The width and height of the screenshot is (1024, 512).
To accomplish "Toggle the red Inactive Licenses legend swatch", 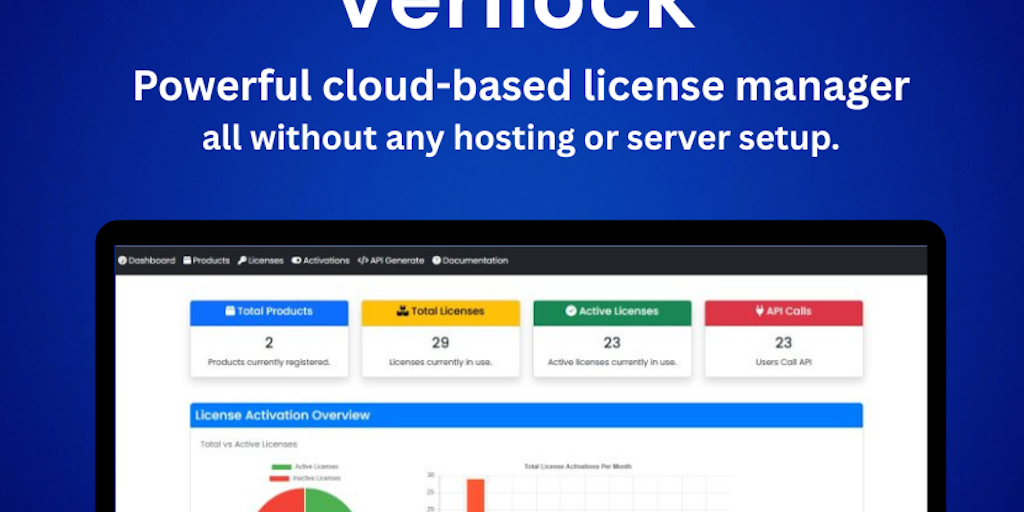I will click(x=281, y=479).
